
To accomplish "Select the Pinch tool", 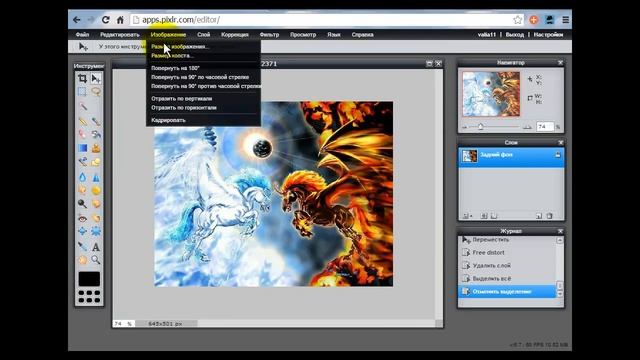I will pos(96,231).
